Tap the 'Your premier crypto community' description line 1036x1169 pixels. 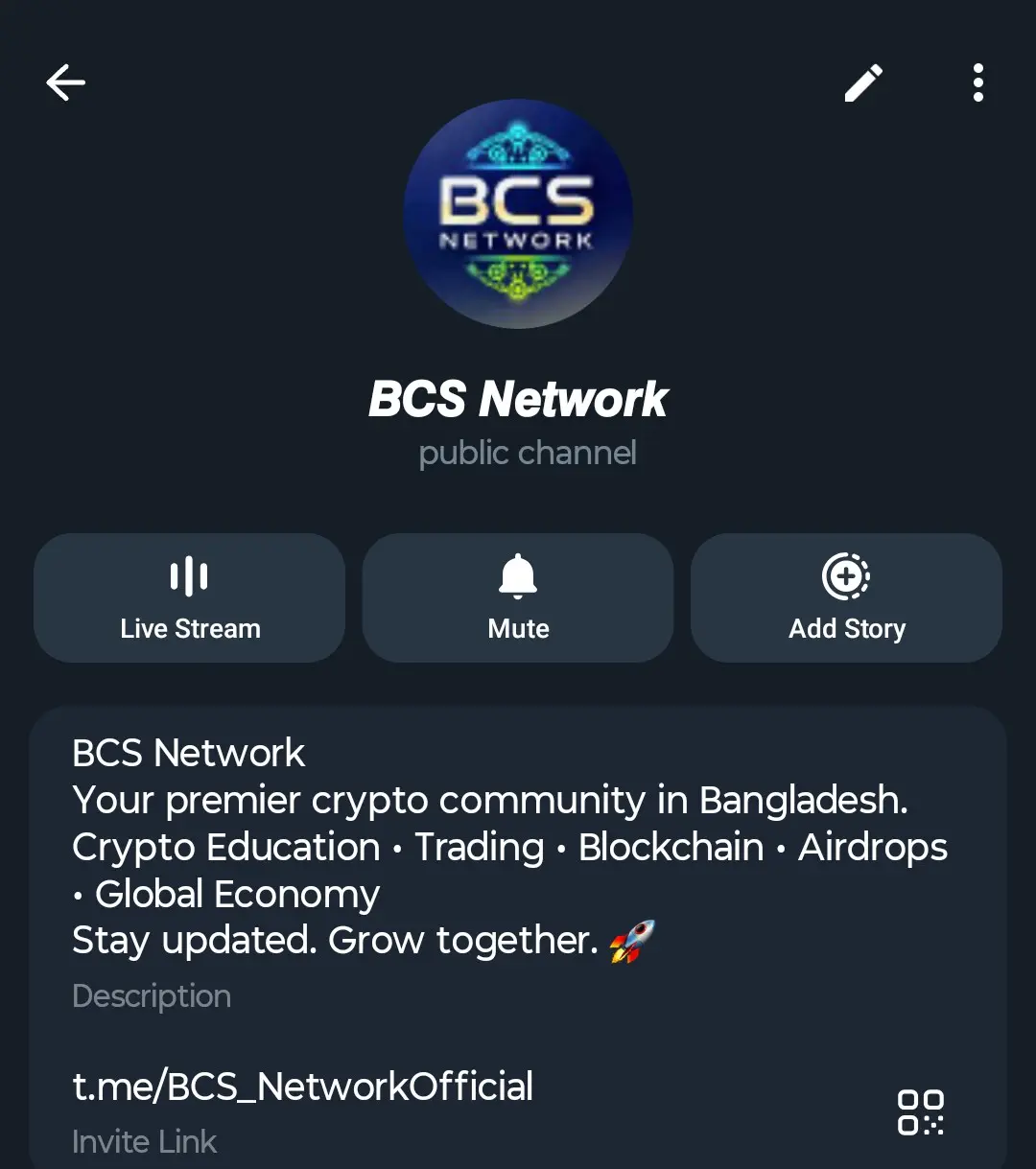coord(490,800)
